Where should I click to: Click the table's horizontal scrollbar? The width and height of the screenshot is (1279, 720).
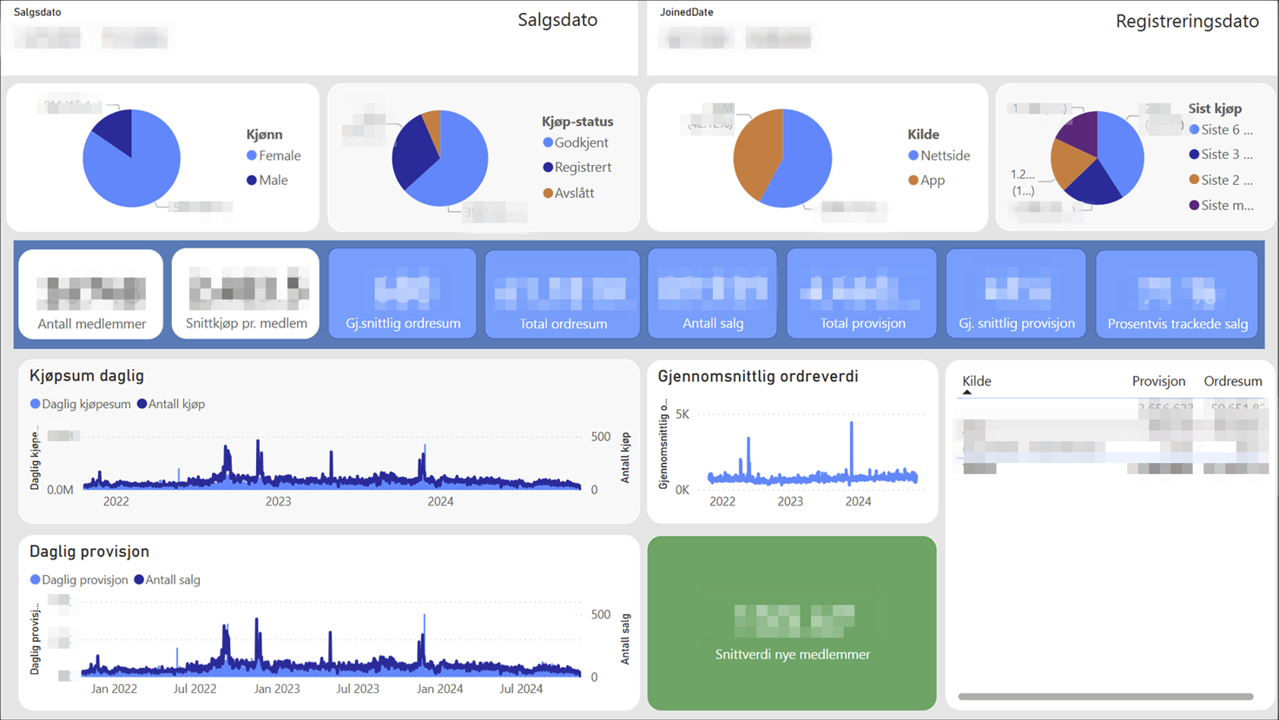(1105, 696)
